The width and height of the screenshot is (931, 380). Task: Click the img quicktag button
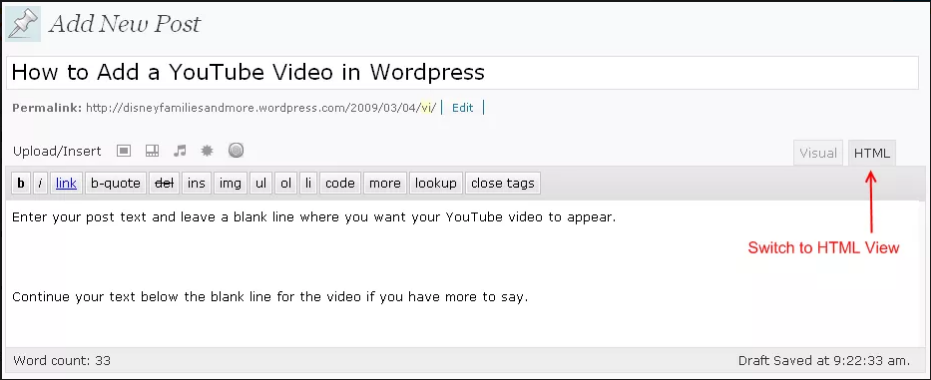click(x=230, y=183)
